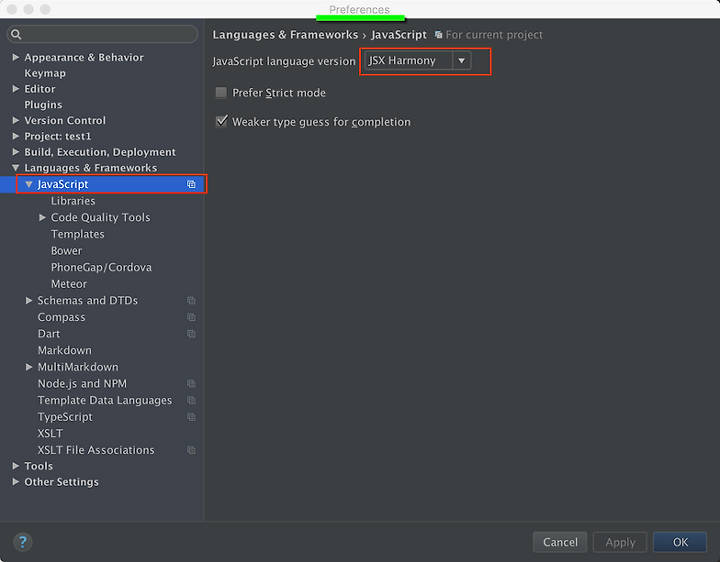Expand the MultiMarkdown tree node

pyautogui.click(x=28, y=367)
